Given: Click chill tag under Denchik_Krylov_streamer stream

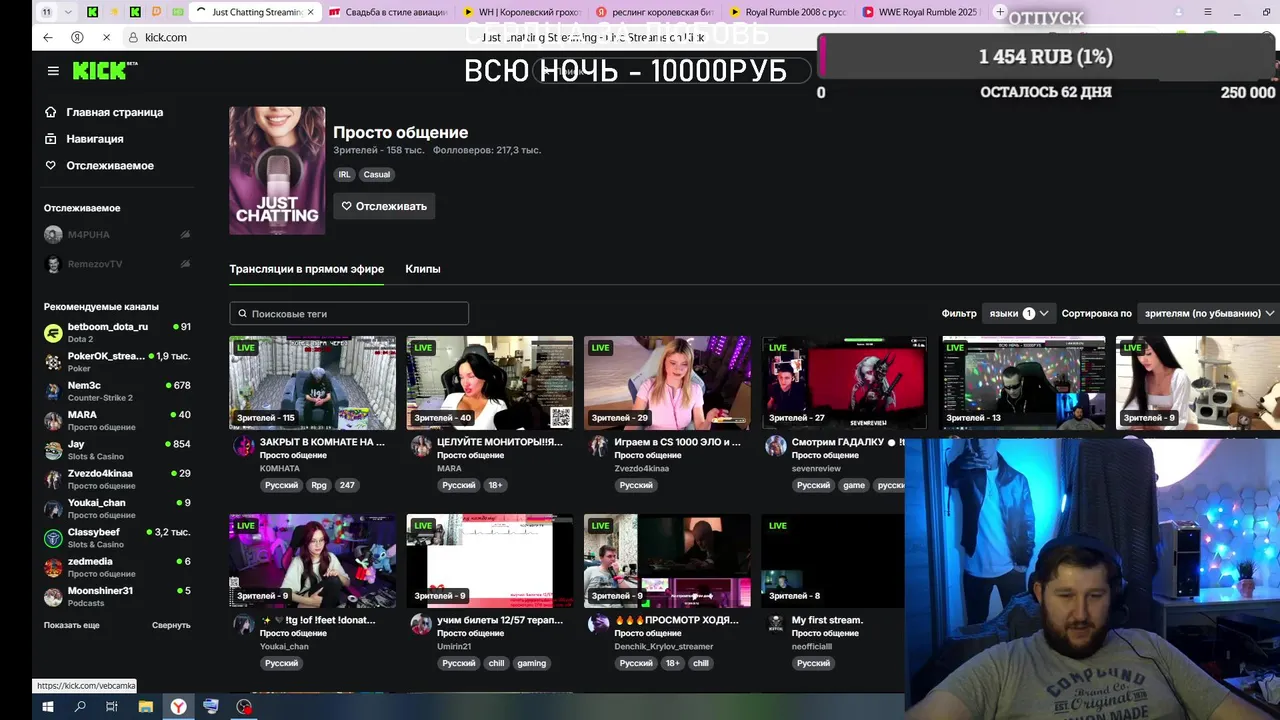Looking at the screenshot, I should pyautogui.click(x=701, y=663).
